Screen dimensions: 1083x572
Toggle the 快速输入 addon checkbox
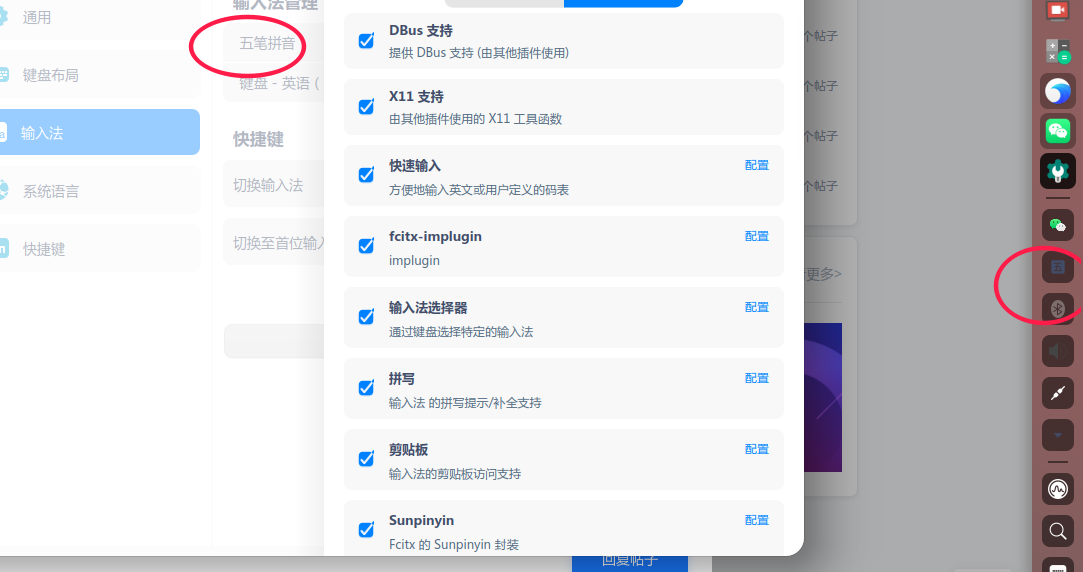(367, 175)
